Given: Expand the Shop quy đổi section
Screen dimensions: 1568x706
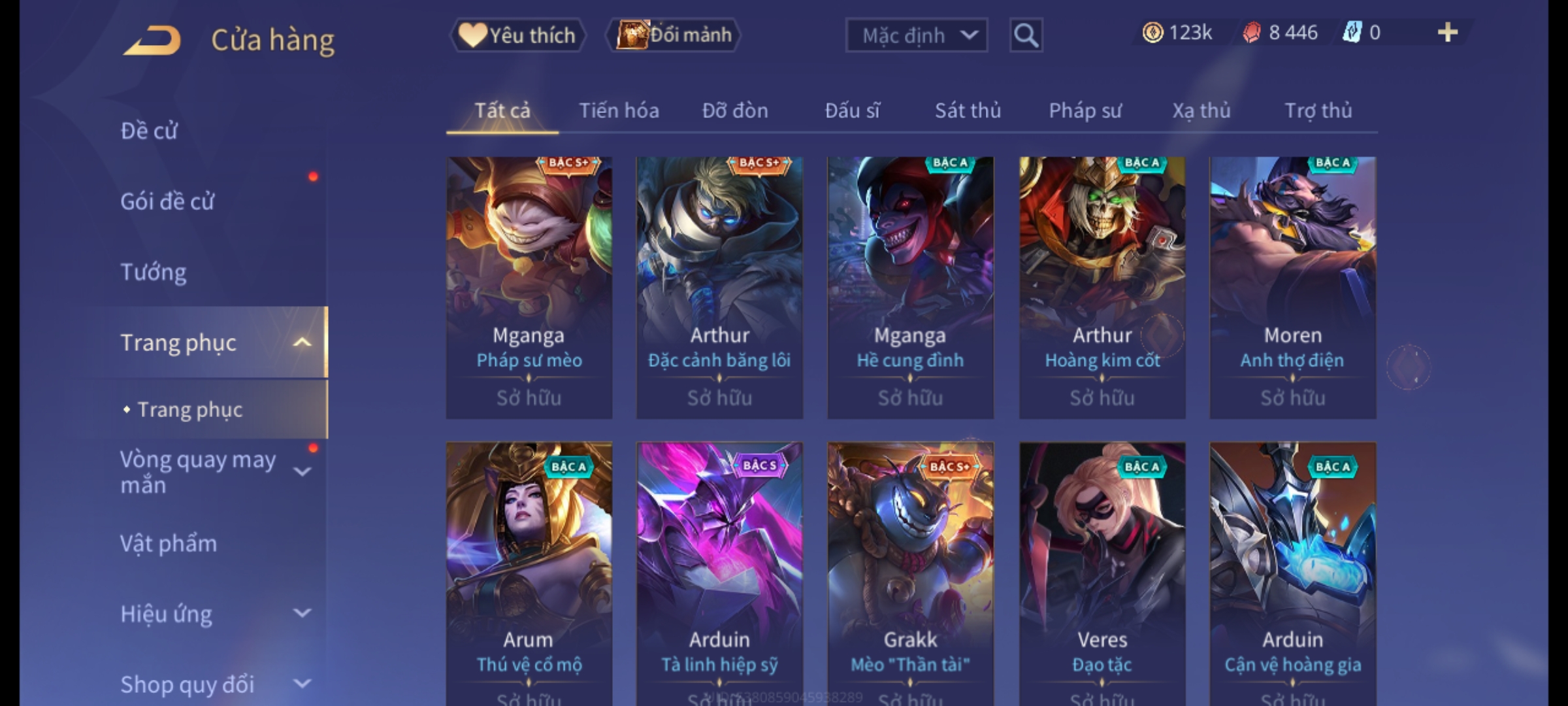Looking at the screenshot, I should tap(302, 684).
